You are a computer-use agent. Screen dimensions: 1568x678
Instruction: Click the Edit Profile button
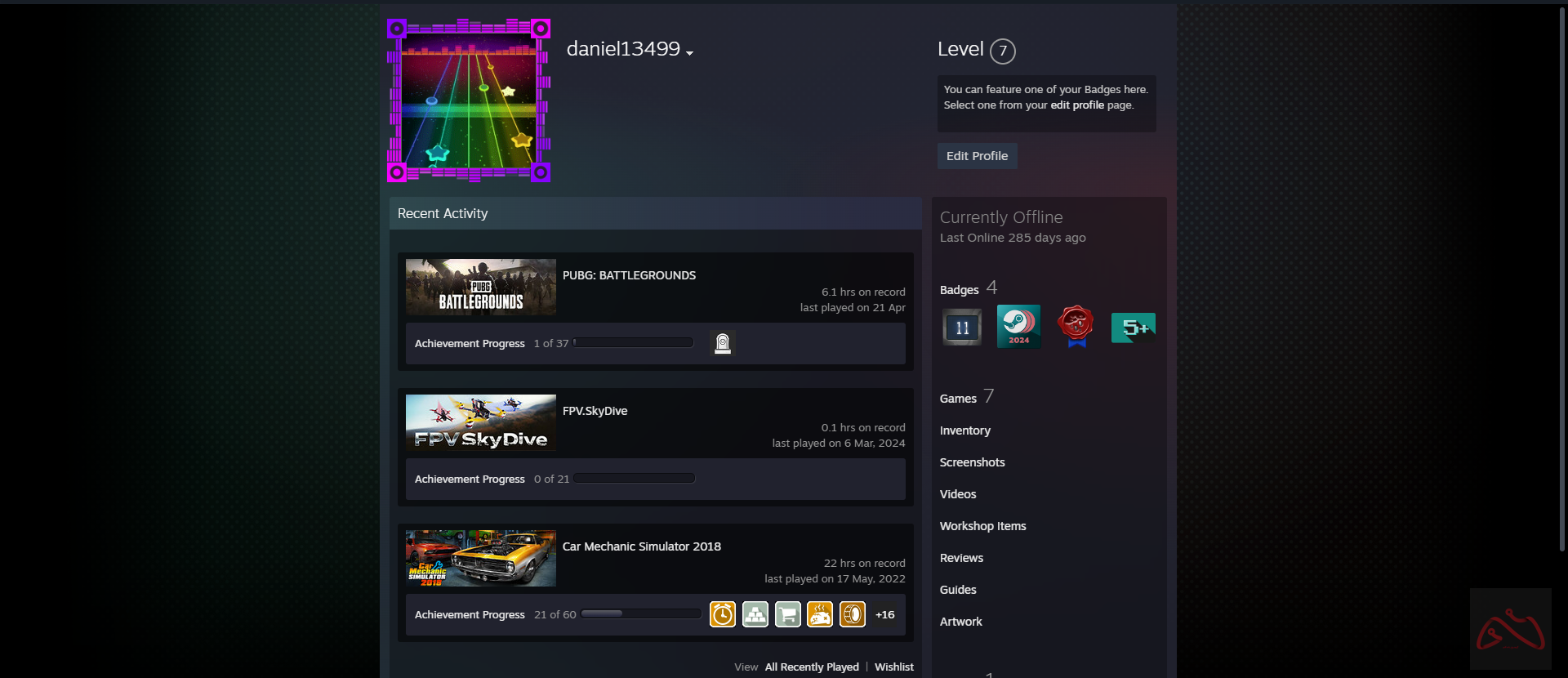pos(977,156)
